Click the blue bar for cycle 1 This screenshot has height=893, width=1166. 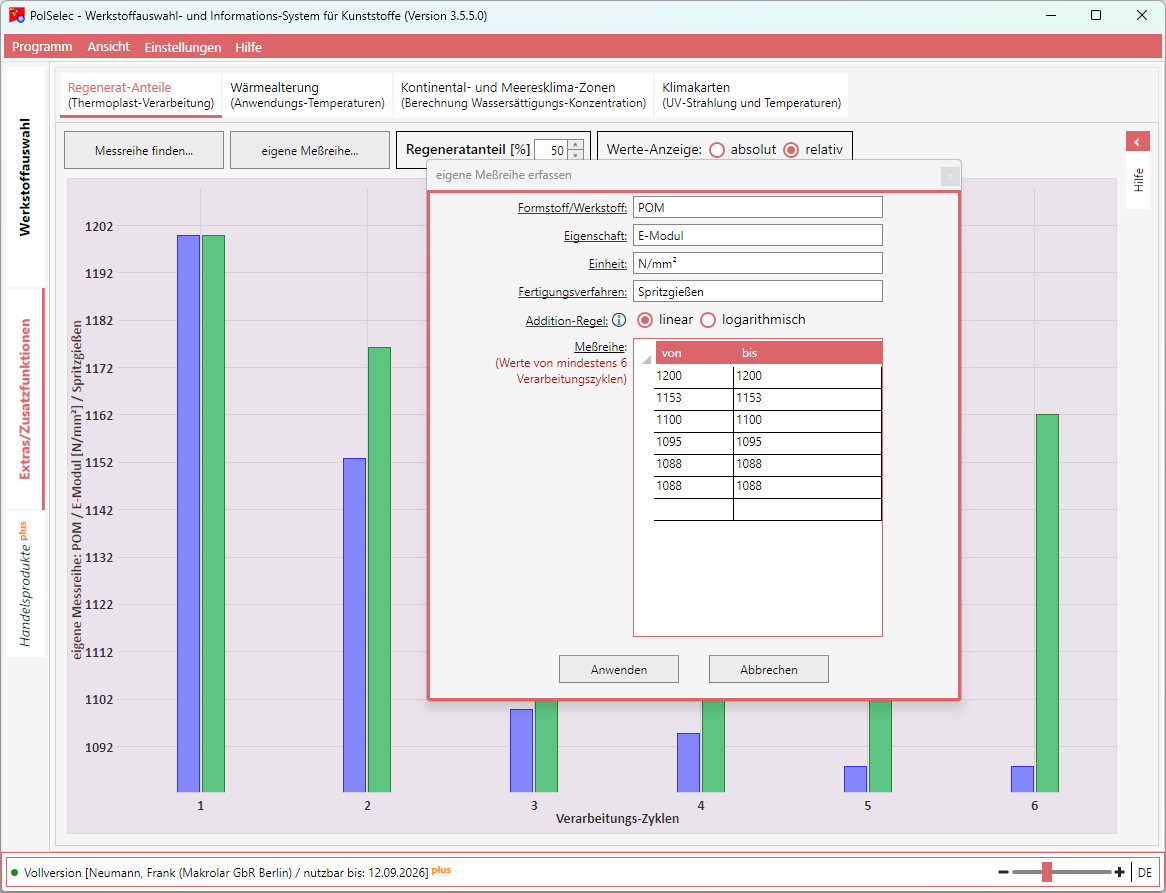188,514
